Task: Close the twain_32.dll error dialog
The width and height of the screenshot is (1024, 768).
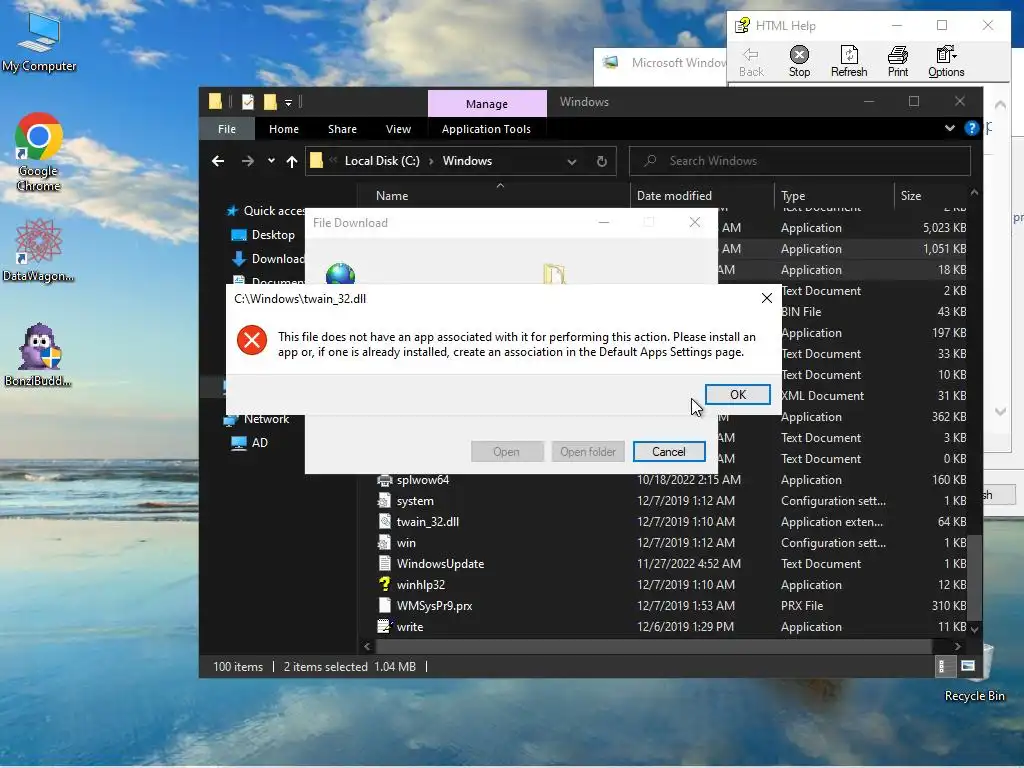Action: pos(767,298)
